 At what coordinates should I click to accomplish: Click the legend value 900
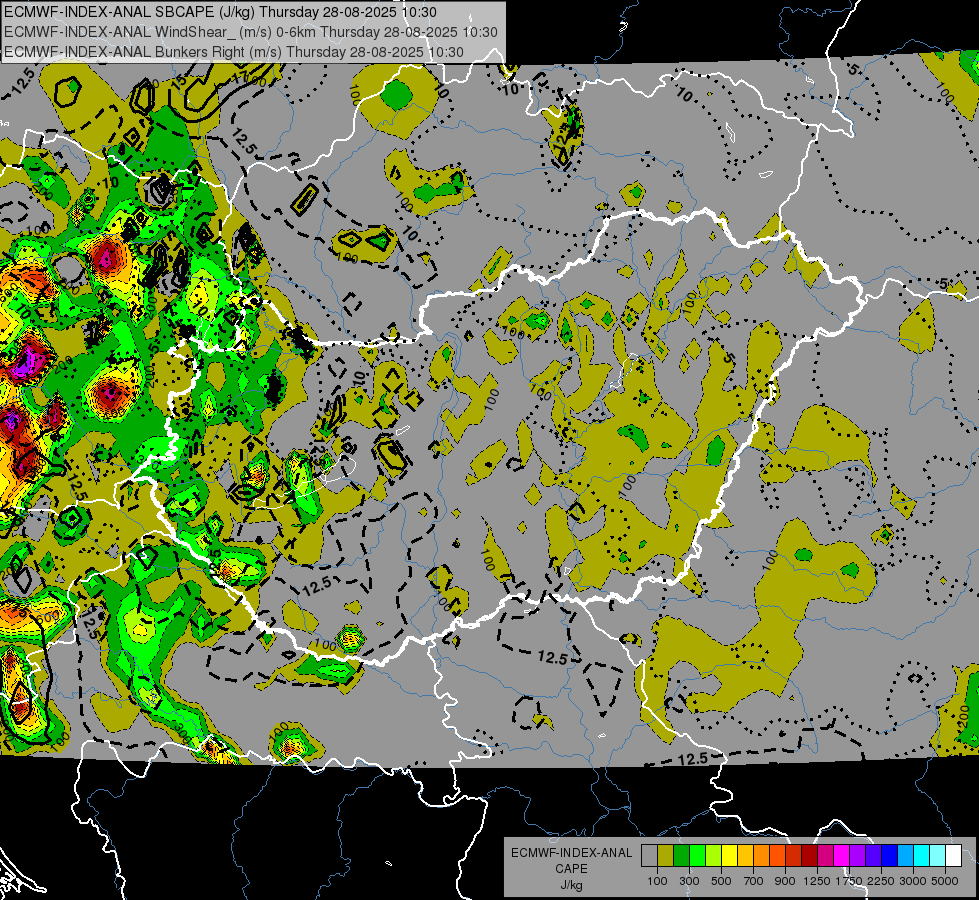(785, 881)
